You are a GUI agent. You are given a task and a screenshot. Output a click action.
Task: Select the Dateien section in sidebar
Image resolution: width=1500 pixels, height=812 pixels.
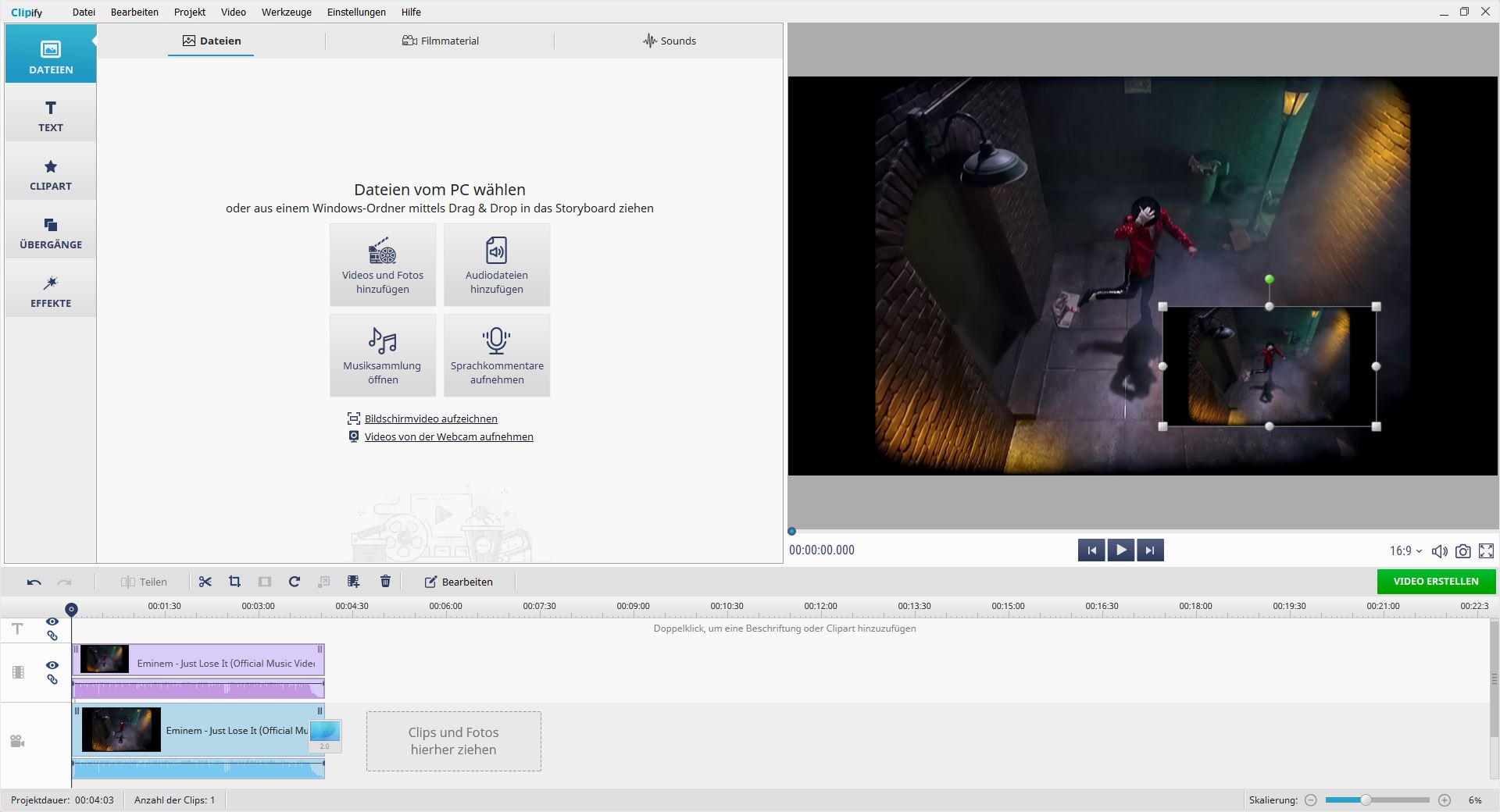[51, 54]
